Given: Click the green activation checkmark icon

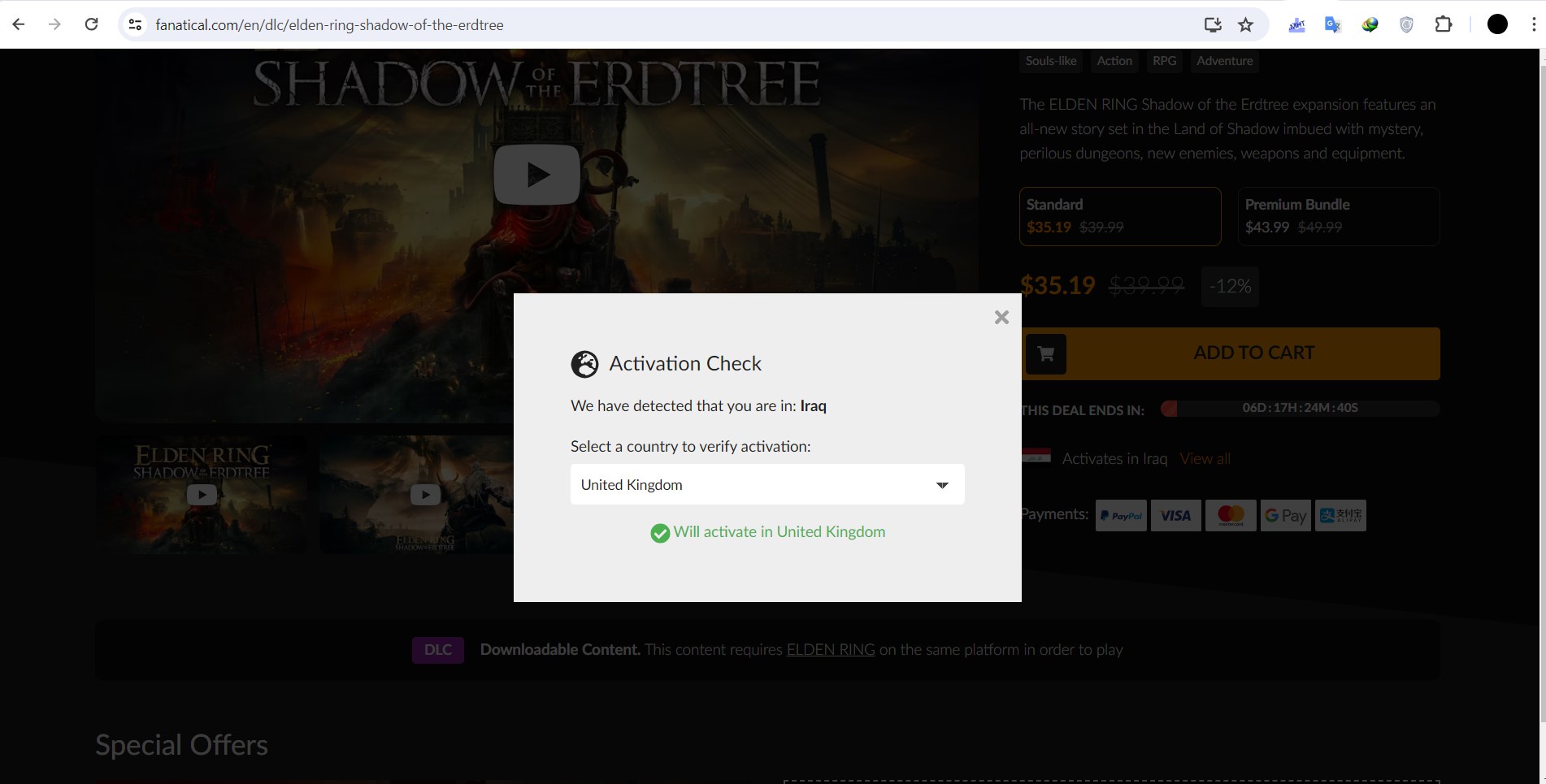Looking at the screenshot, I should point(660,533).
